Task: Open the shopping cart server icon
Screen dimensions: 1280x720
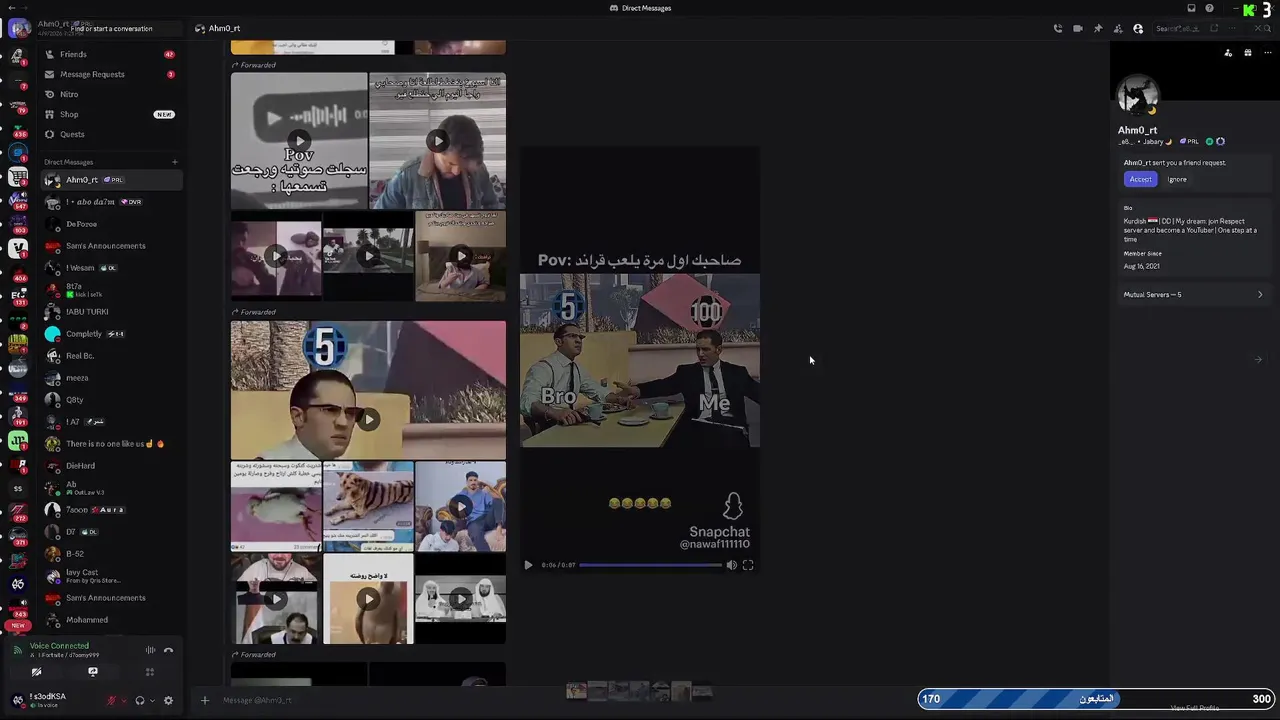Action: coord(18,177)
